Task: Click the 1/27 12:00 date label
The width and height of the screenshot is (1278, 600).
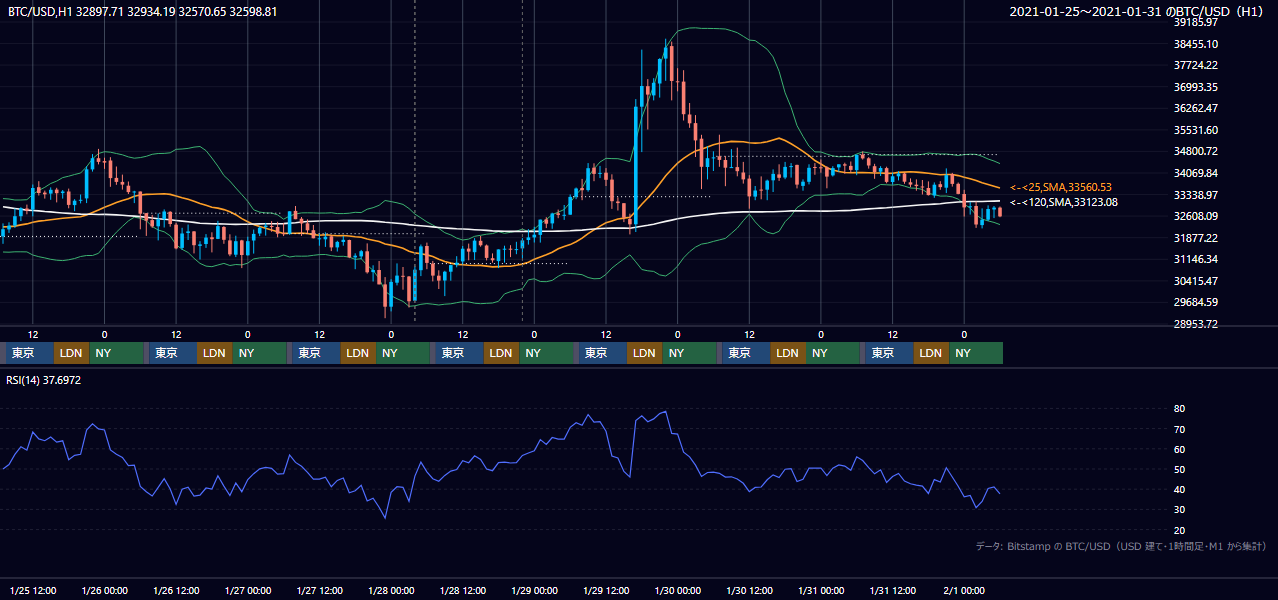Action: [x=320, y=590]
